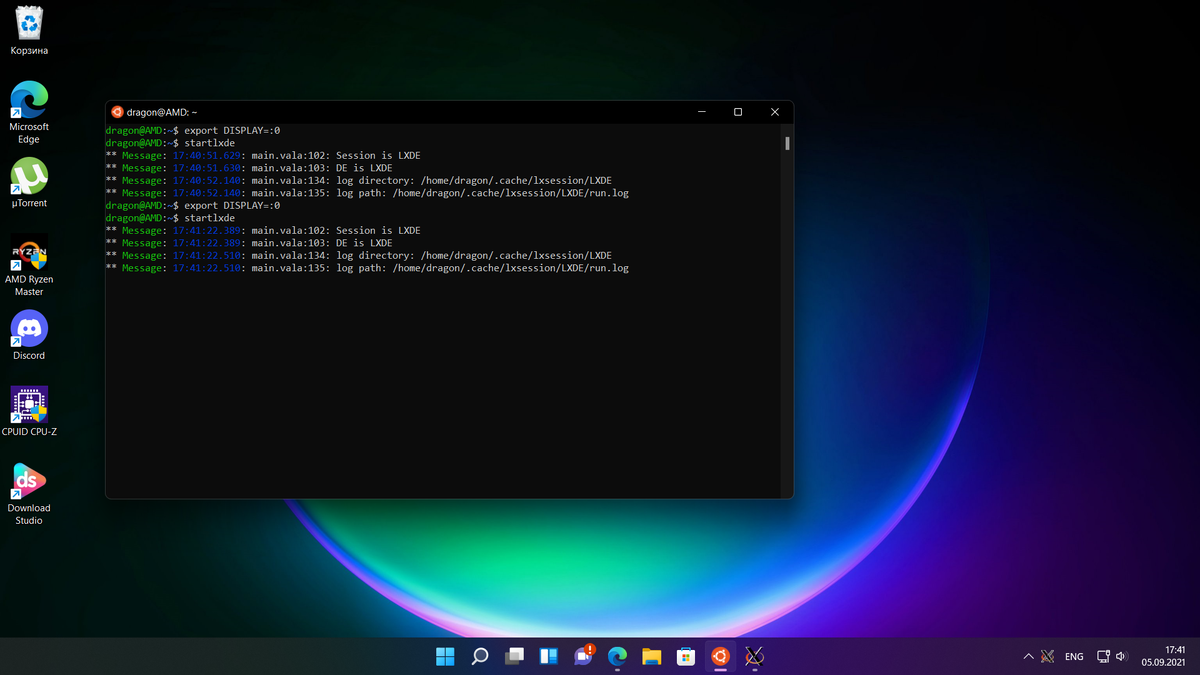Open the AMD Ryzen Master shortcut
Image resolution: width=1200 pixels, height=675 pixels.
29,266
